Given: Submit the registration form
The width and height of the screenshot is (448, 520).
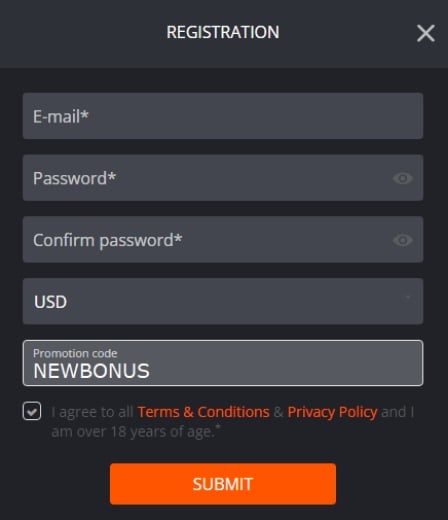Looking at the screenshot, I should [x=223, y=484].
